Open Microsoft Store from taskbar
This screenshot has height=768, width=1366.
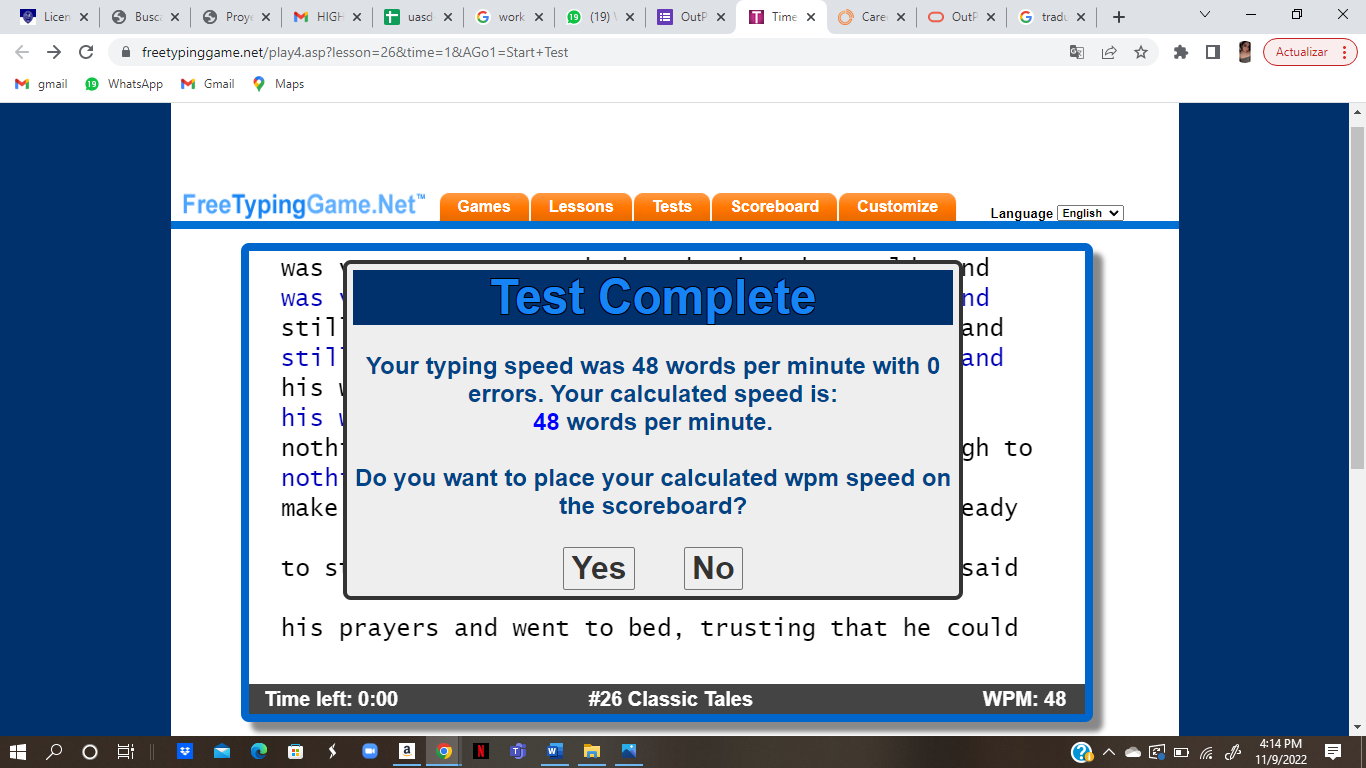pos(296,751)
